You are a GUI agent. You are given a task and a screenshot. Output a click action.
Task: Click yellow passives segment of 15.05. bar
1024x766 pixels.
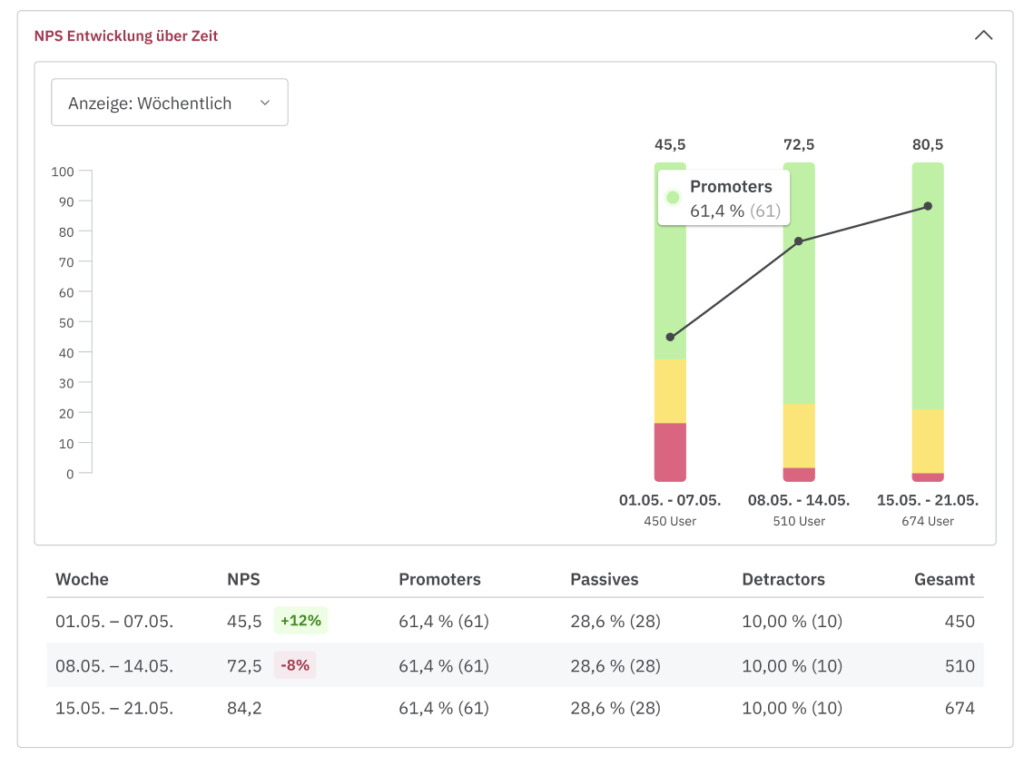click(927, 441)
